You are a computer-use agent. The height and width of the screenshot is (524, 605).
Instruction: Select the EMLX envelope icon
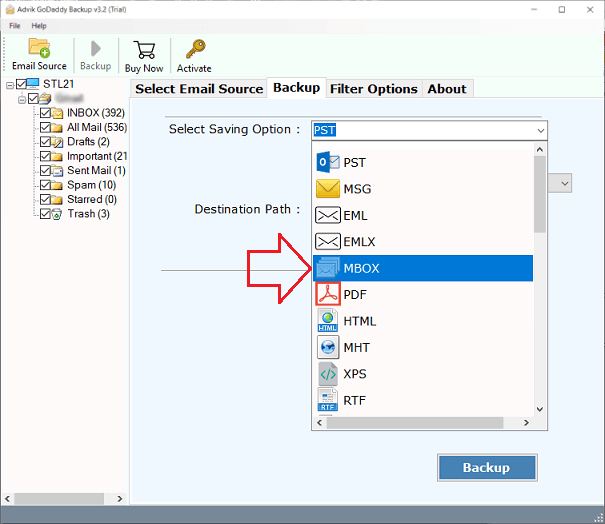pos(328,242)
